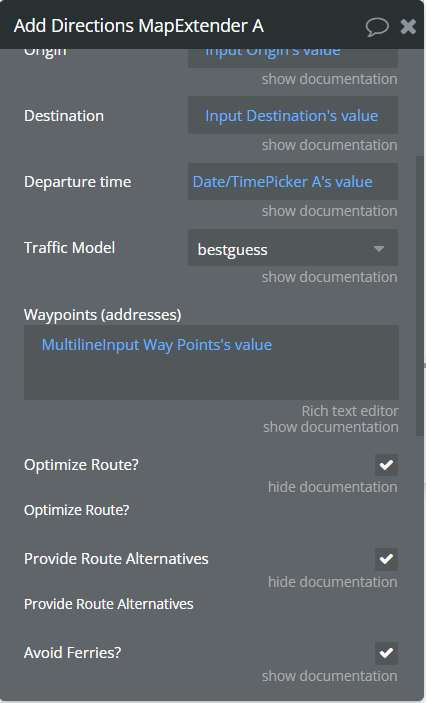Viewport: 426px width, 703px height.
Task: Edit Date/TimePicker A's value expression
Action: (x=292, y=182)
